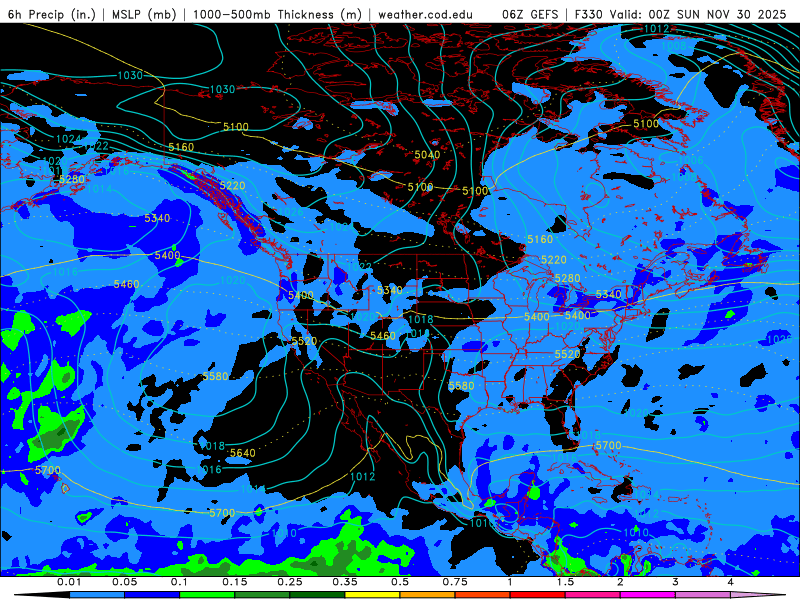Click the '5460' label over the Pacific
The height and width of the screenshot is (600, 800).
tap(127, 284)
